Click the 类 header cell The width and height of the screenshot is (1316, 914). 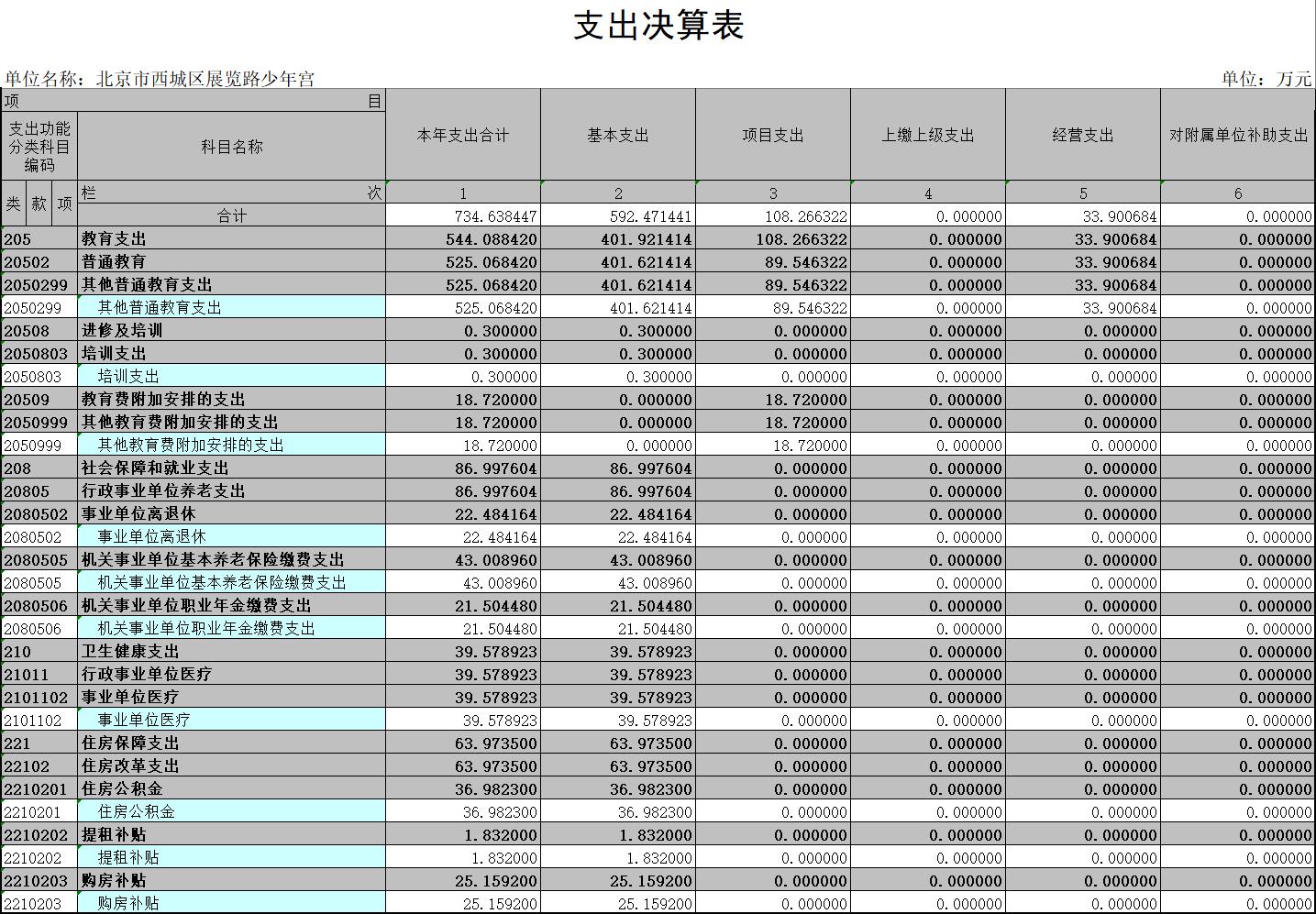(x=14, y=204)
